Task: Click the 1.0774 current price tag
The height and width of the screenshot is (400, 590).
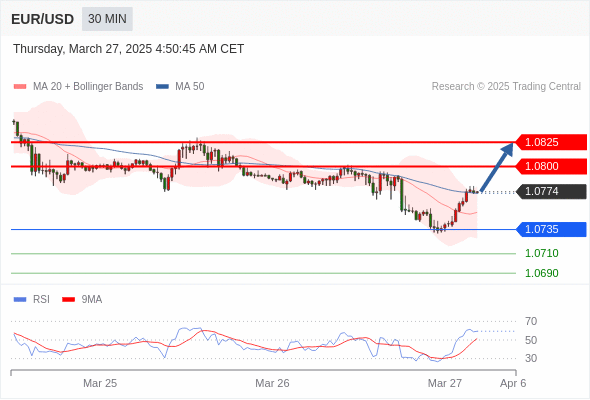Action: 551,192
